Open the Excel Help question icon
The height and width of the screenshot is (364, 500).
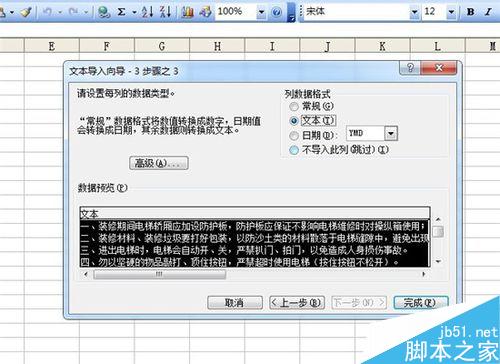(276, 12)
